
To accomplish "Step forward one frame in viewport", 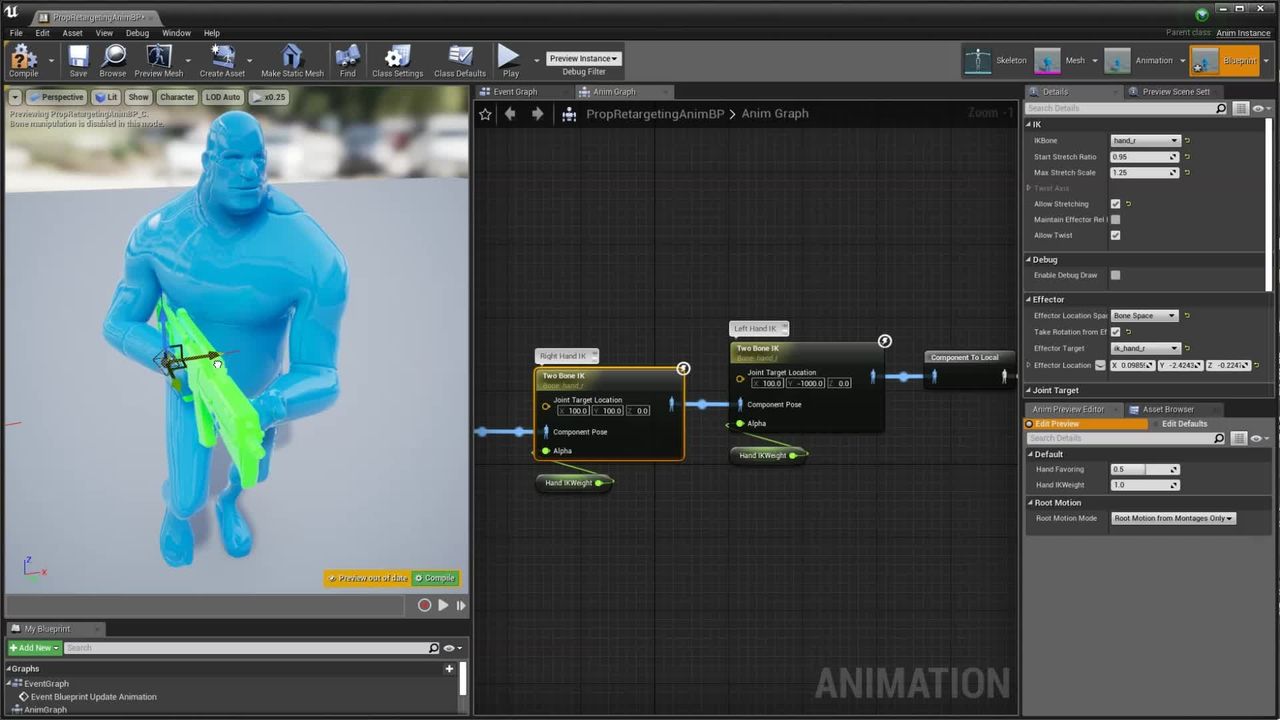I will point(461,605).
